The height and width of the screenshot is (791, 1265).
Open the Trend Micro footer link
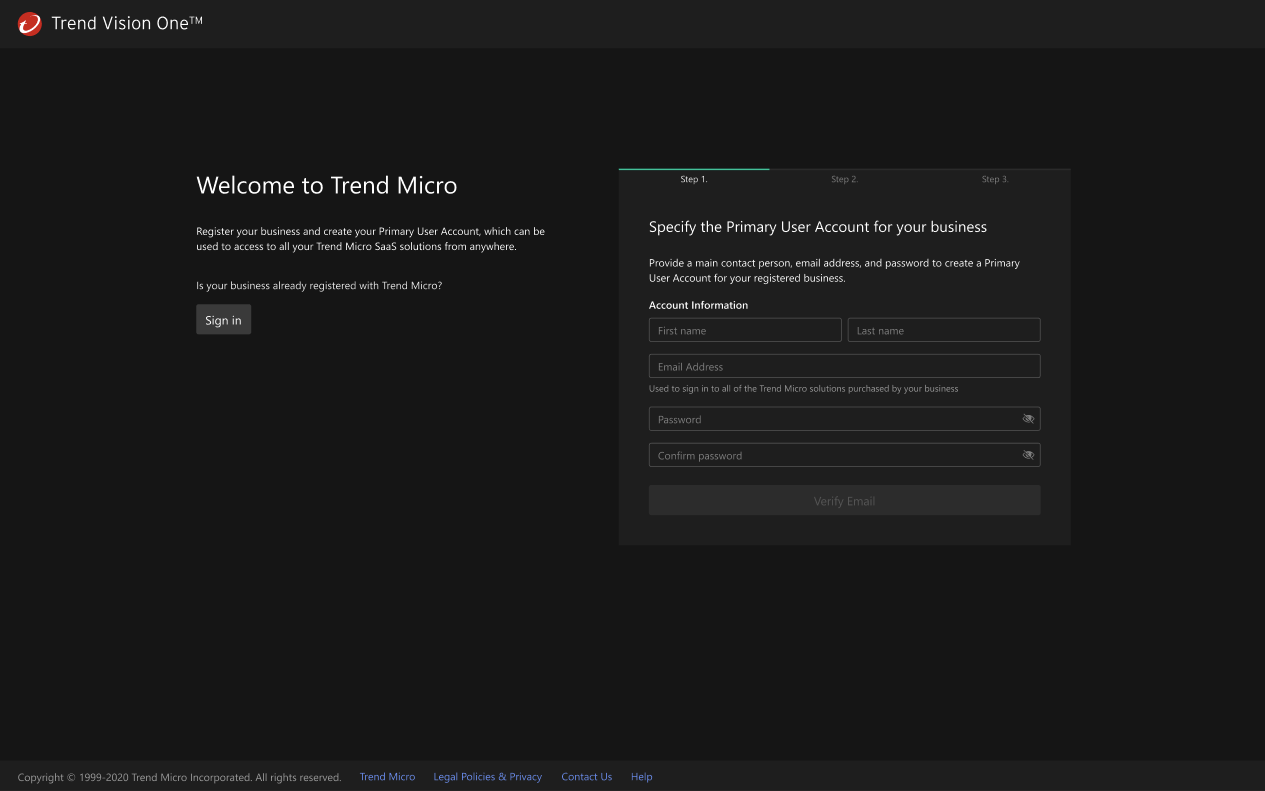tap(387, 776)
